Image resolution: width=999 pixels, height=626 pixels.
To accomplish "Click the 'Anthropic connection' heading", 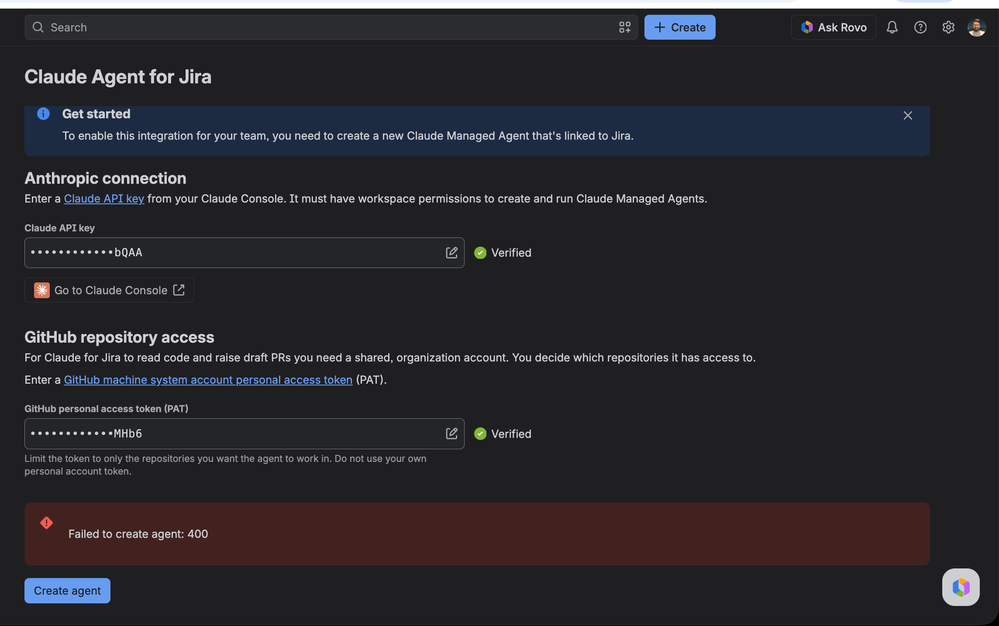I will click(105, 178).
